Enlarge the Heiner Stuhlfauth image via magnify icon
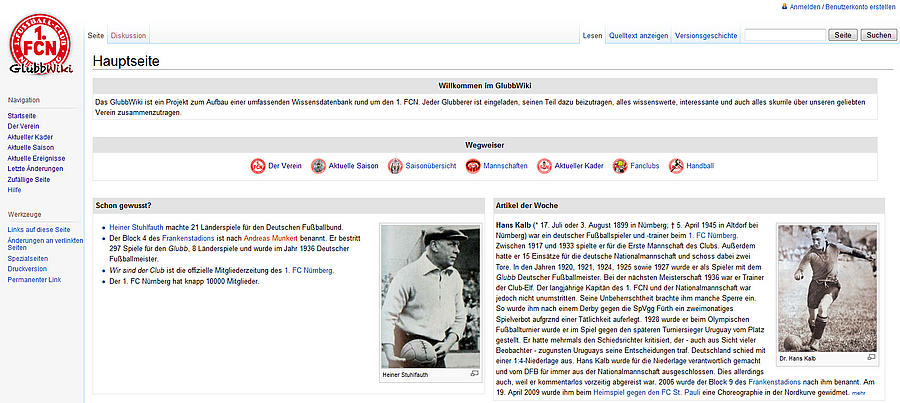The image size is (900, 403). point(474,374)
